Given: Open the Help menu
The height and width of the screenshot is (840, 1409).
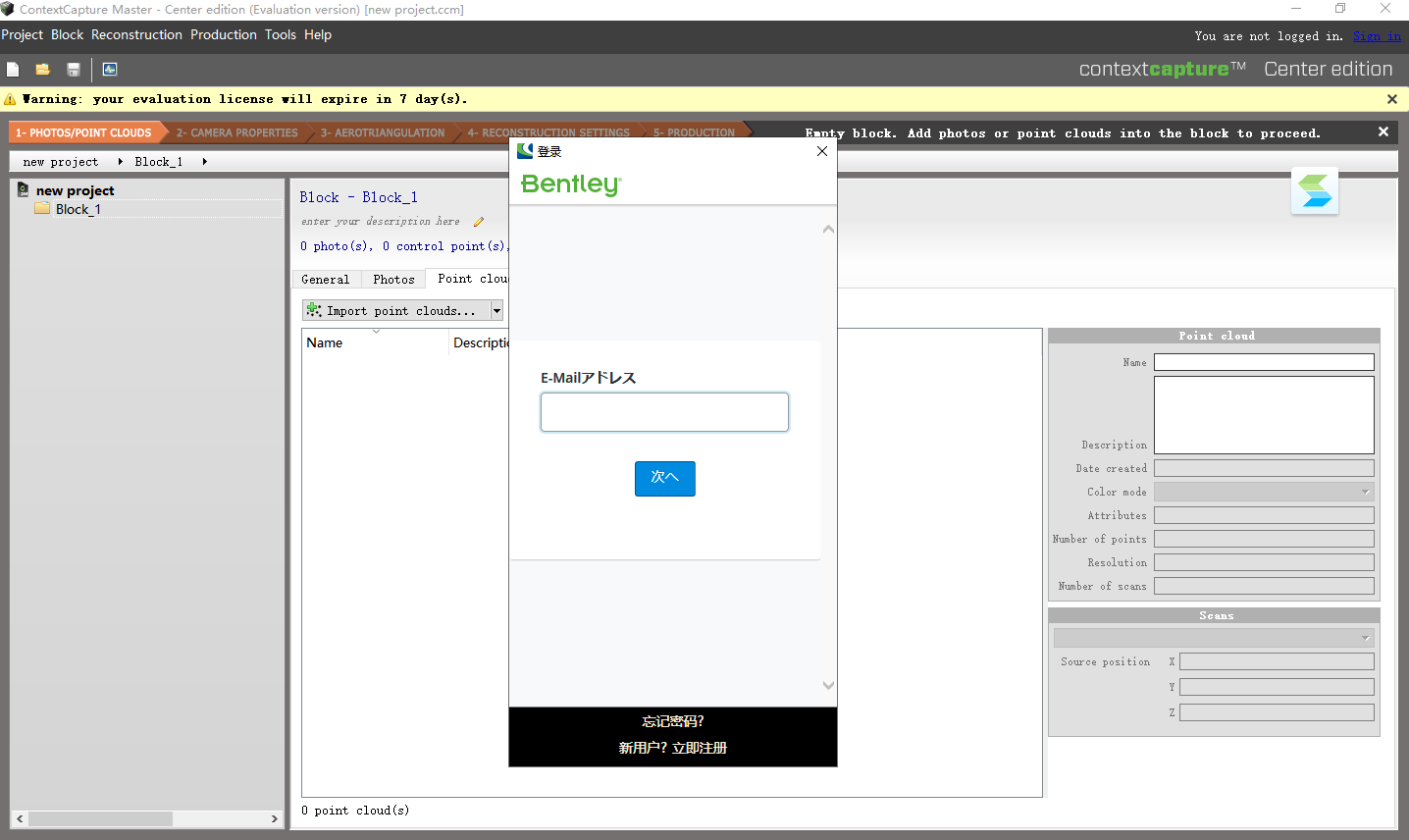Looking at the screenshot, I should click(x=318, y=34).
